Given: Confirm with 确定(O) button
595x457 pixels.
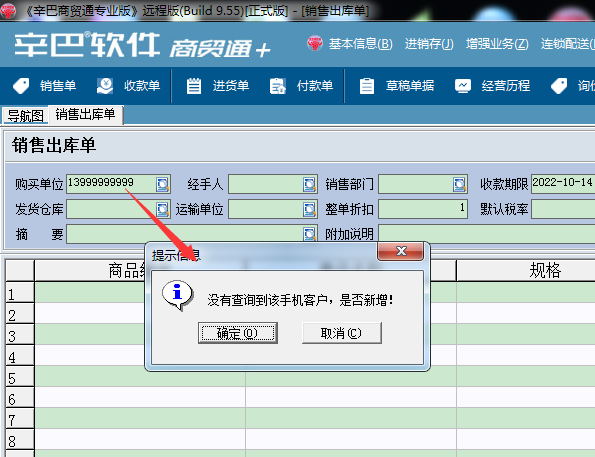Looking at the screenshot, I should pos(238,333).
